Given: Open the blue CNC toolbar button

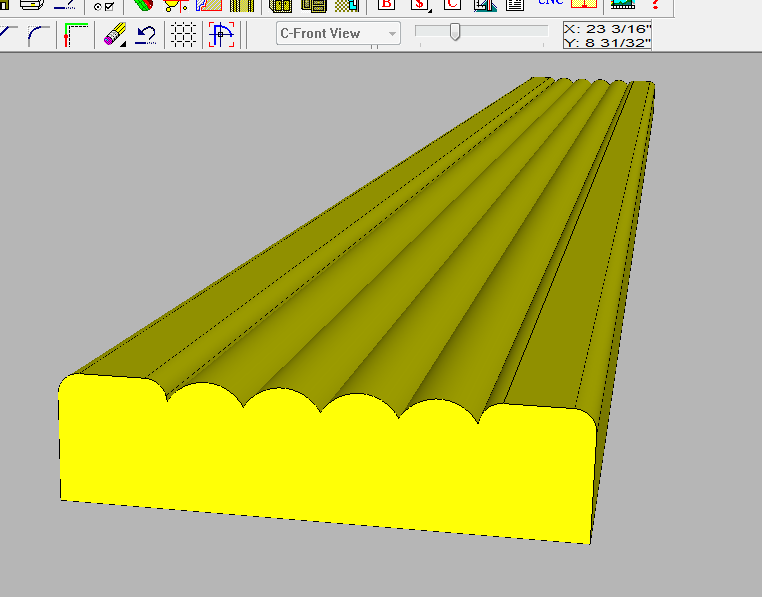Looking at the screenshot, I should coord(551,2).
